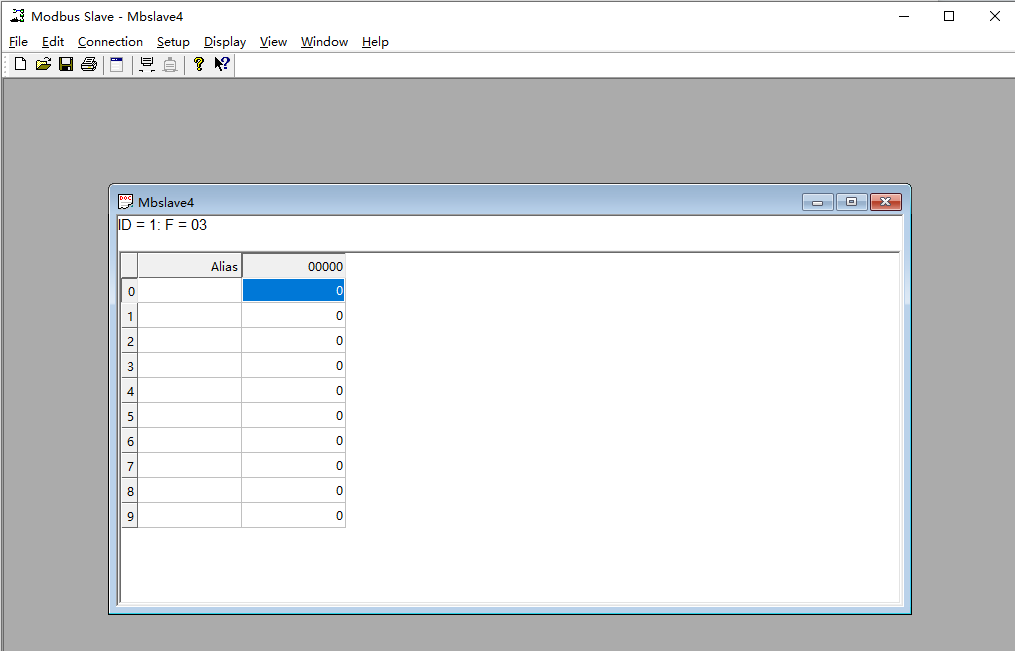The width and height of the screenshot is (1015, 651).
Task: Select the Alias cell in row 2
Action: click(190, 340)
